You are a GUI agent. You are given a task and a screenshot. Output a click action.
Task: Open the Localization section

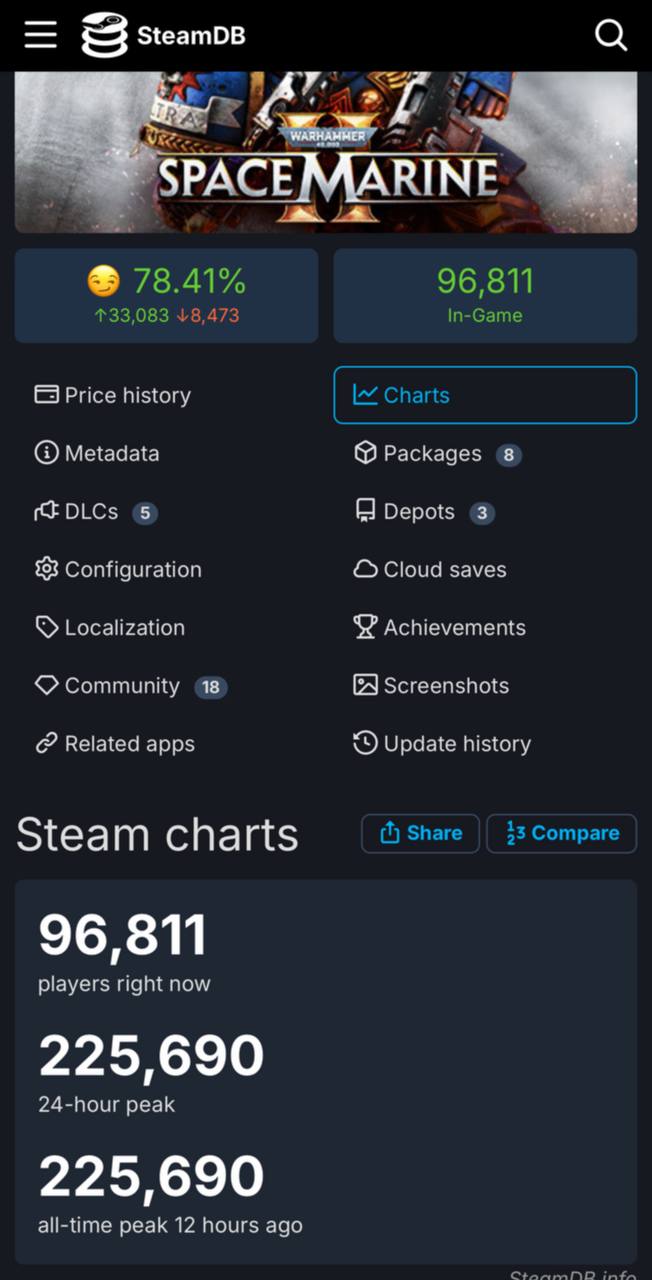110,628
